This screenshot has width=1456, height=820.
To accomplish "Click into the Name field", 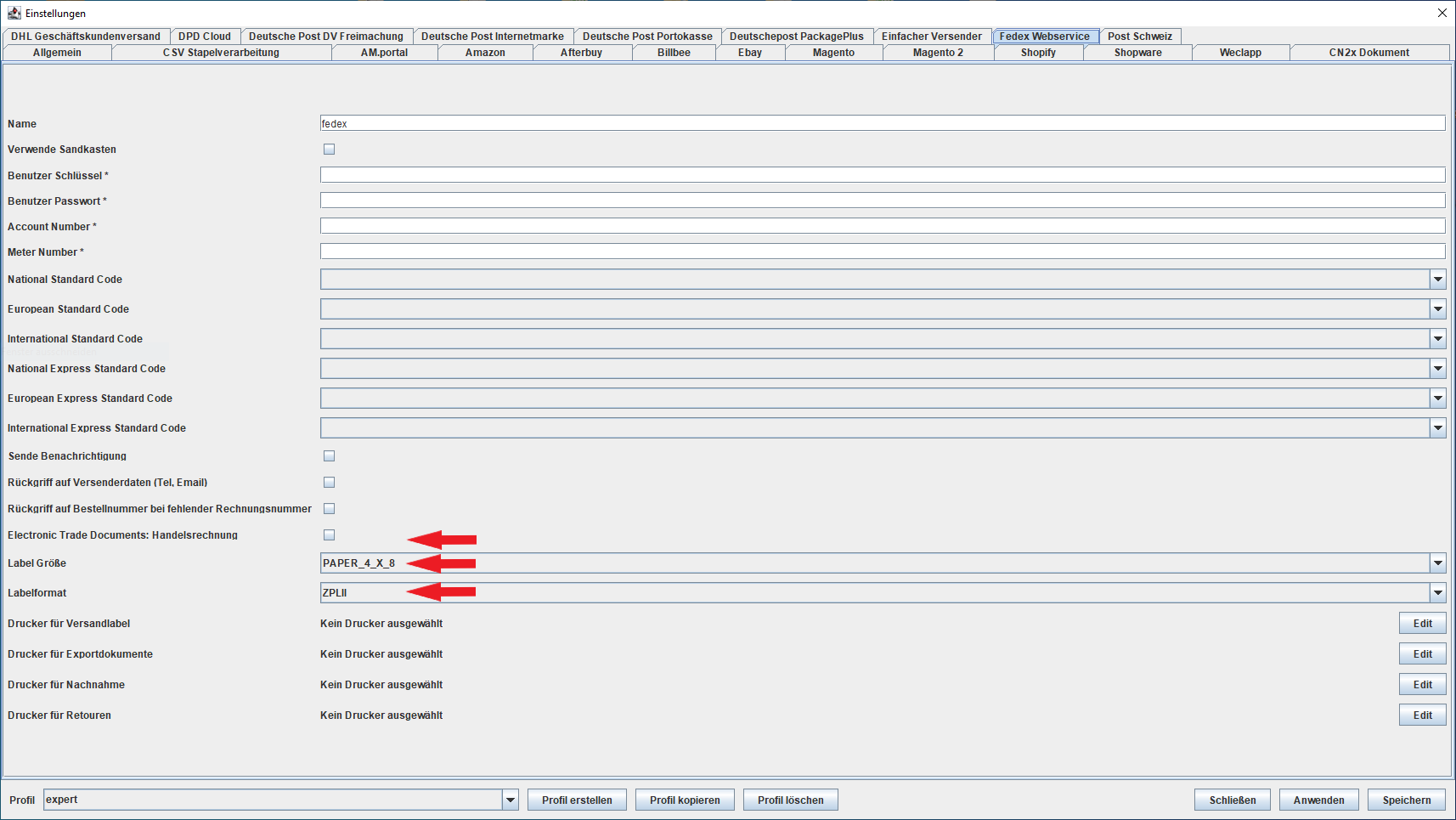I will coord(883,123).
